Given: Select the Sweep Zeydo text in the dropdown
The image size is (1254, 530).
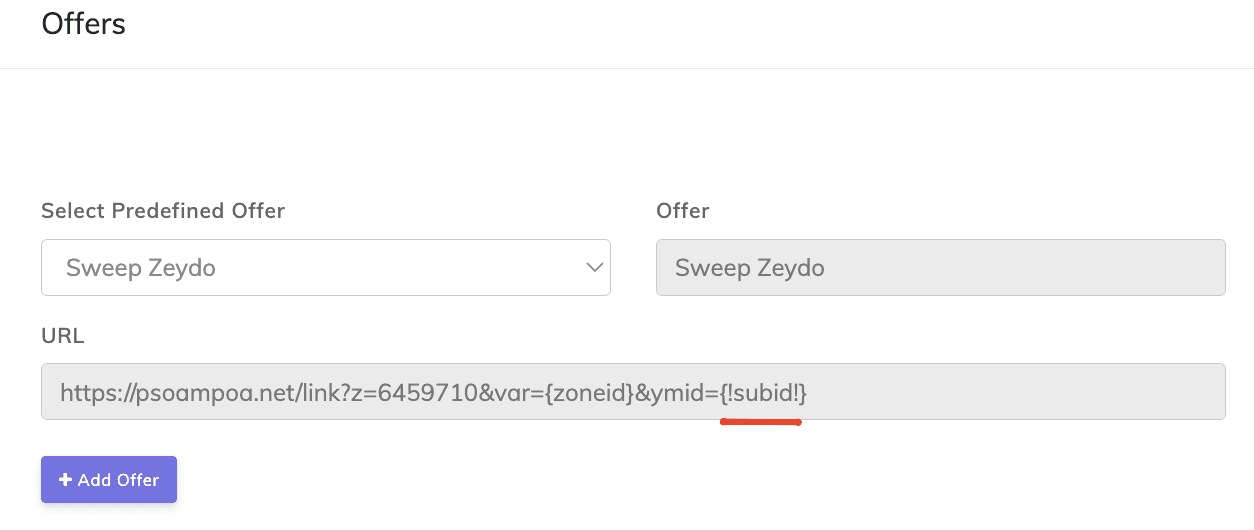Looking at the screenshot, I should point(141,268).
